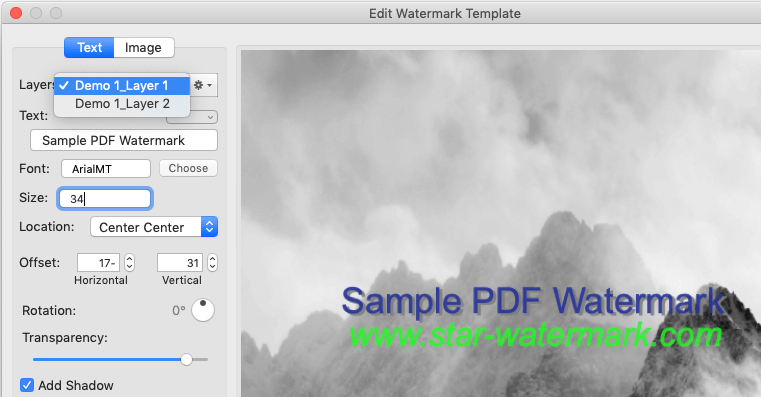Click the AriaIMT font name field

(x=106, y=169)
